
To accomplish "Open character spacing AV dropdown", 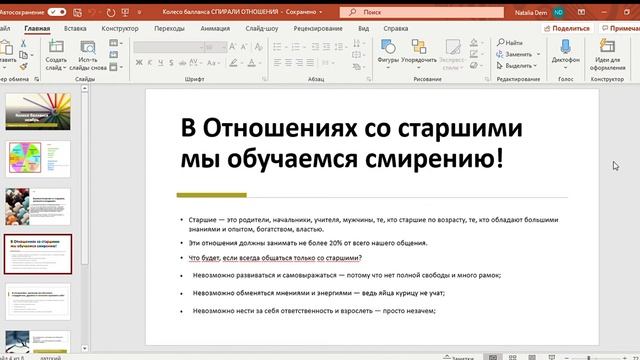I will [195, 63].
